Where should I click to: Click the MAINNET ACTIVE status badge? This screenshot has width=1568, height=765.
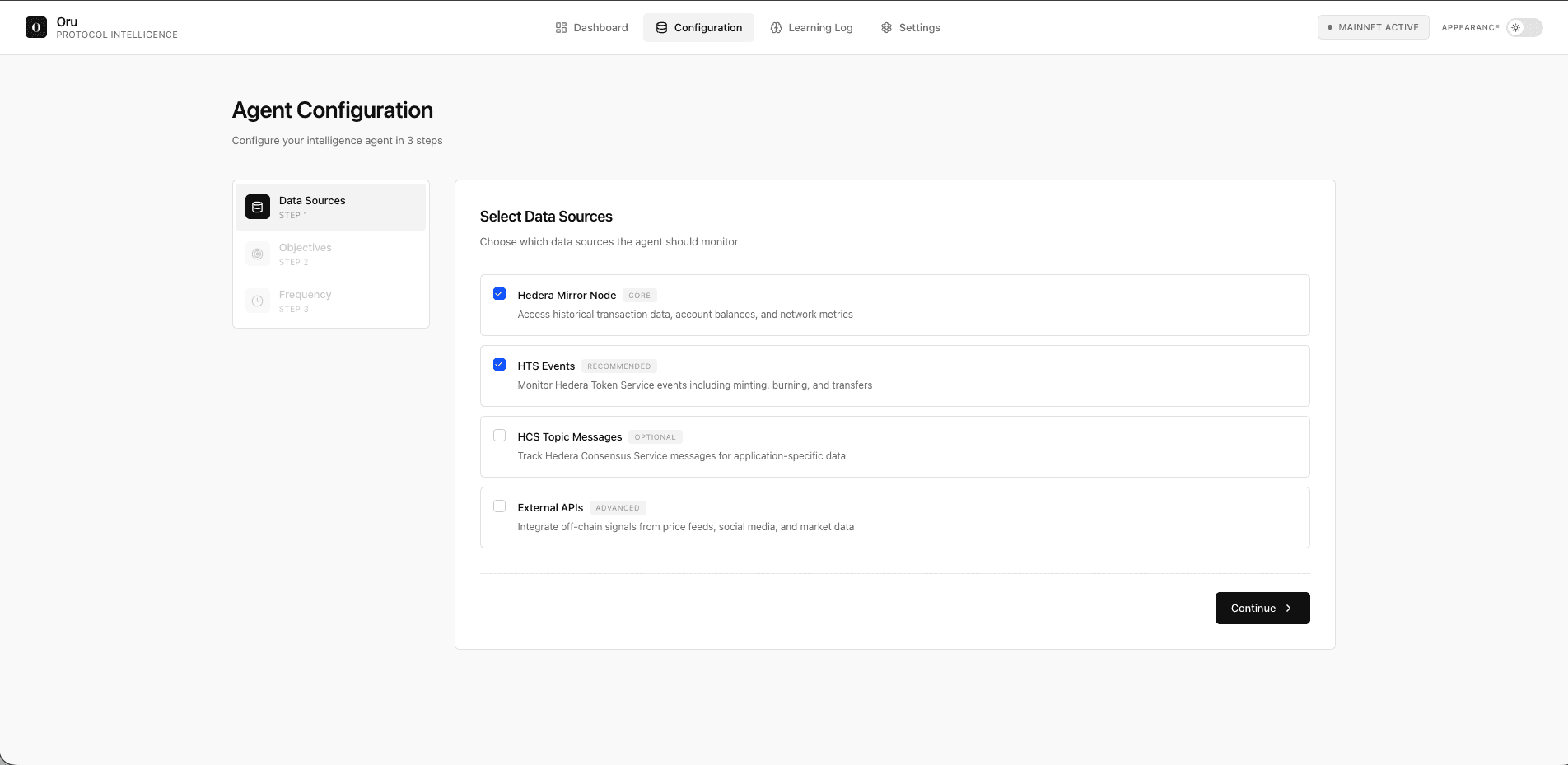click(x=1372, y=26)
